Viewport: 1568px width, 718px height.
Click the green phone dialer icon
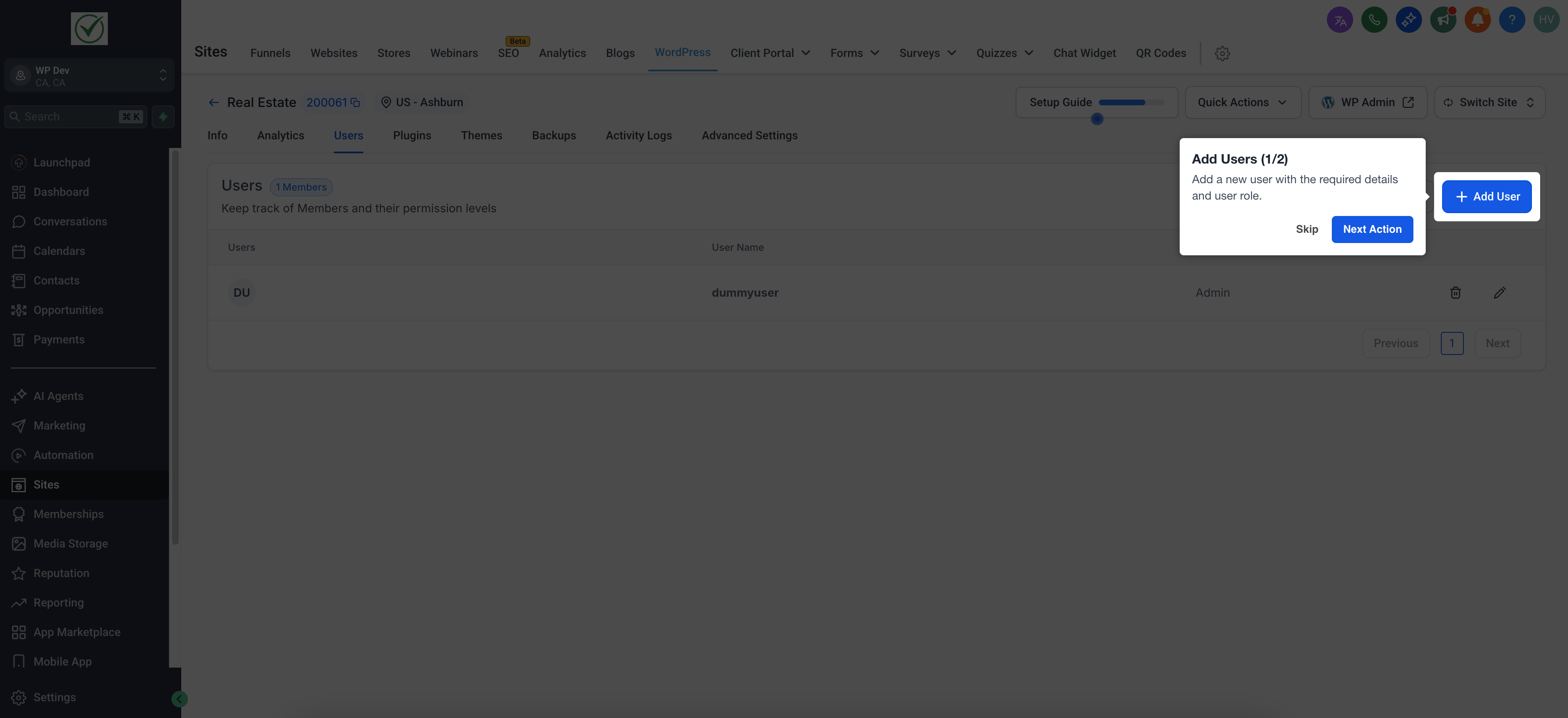[x=1374, y=20]
